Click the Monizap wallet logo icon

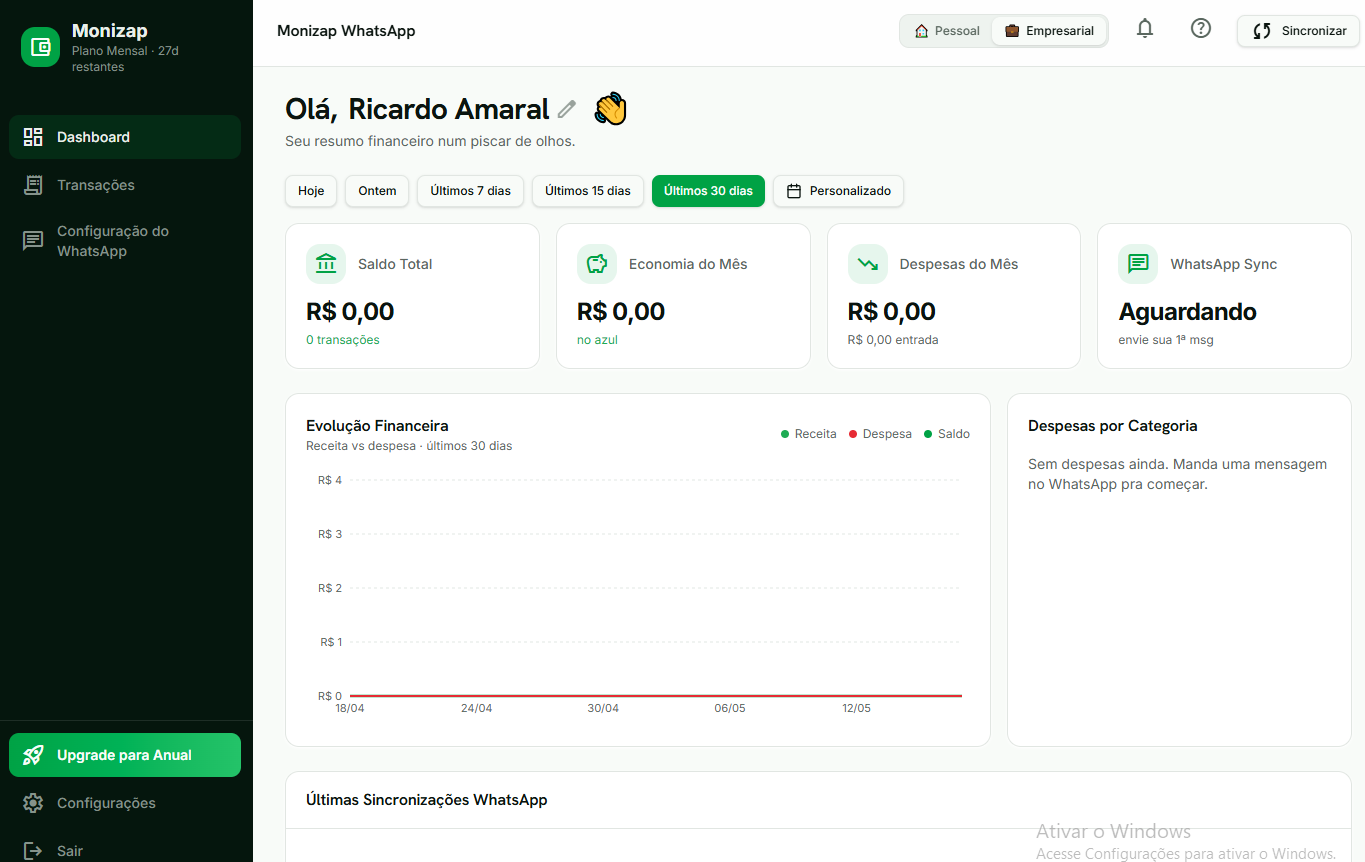pyautogui.click(x=41, y=47)
